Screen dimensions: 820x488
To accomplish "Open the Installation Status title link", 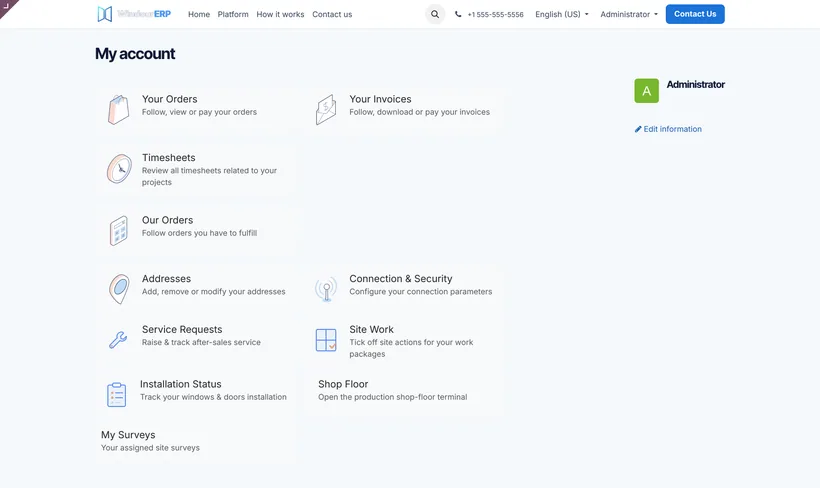I will pyautogui.click(x=180, y=384).
